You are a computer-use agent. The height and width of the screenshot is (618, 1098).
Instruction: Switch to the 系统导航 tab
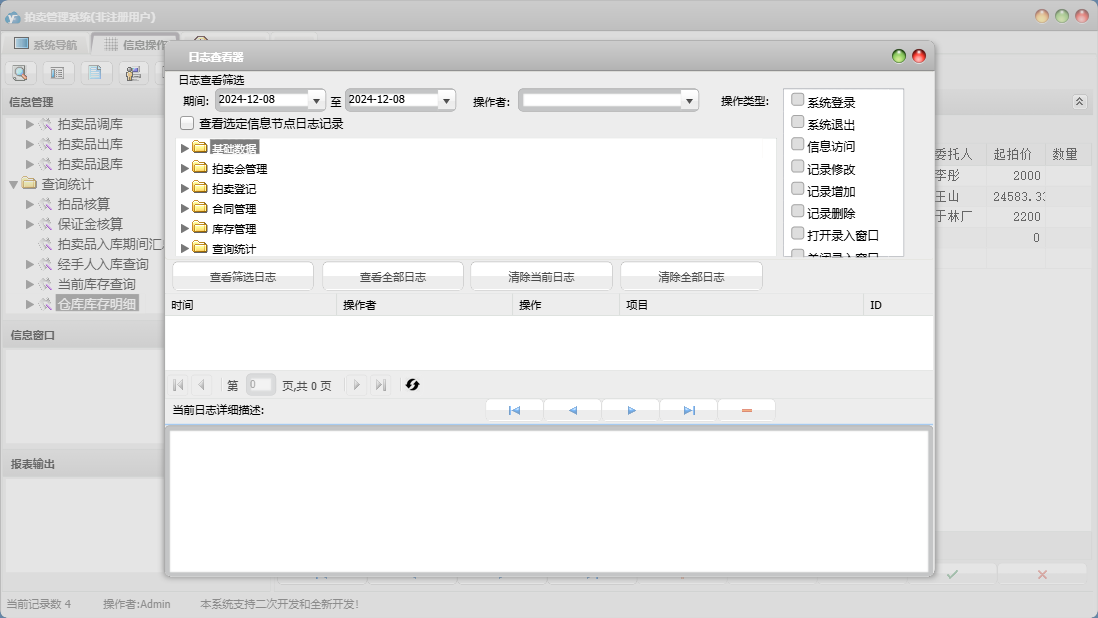46,44
